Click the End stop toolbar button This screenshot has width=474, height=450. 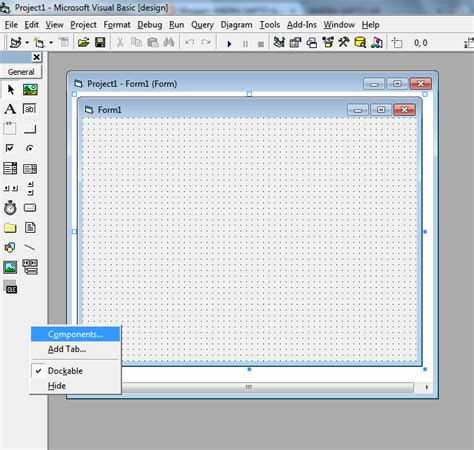[261, 44]
